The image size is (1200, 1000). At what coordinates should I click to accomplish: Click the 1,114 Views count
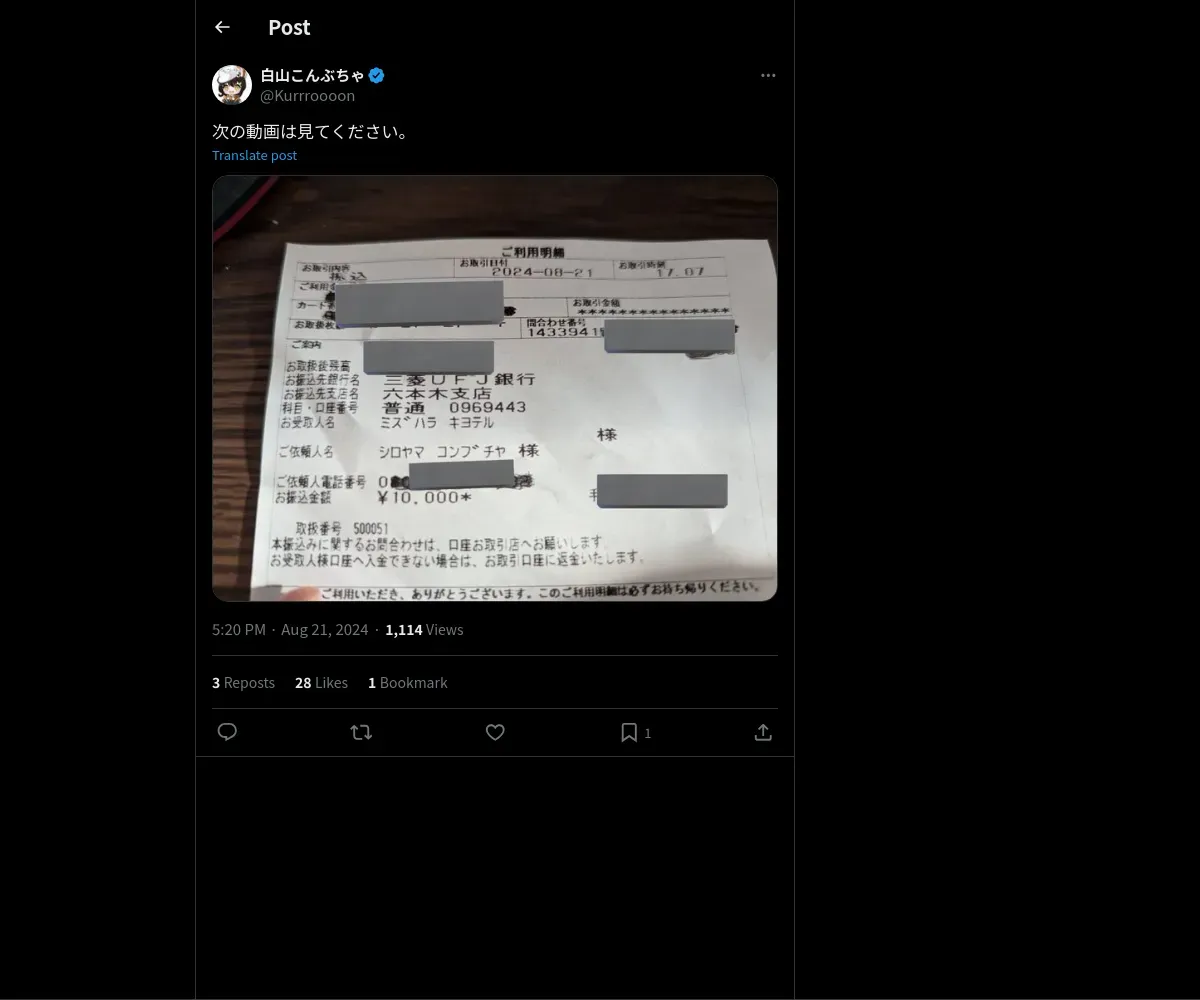[424, 629]
